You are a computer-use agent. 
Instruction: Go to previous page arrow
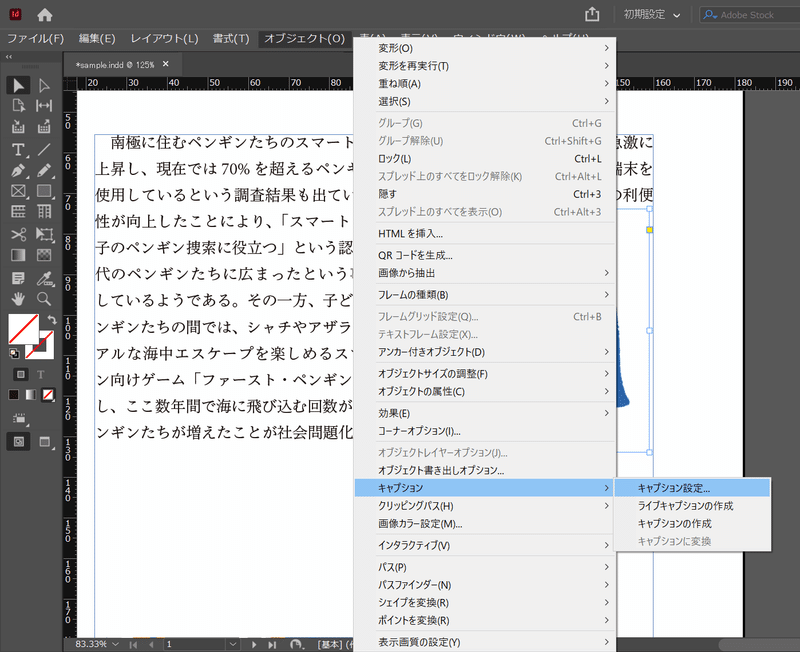[151, 644]
